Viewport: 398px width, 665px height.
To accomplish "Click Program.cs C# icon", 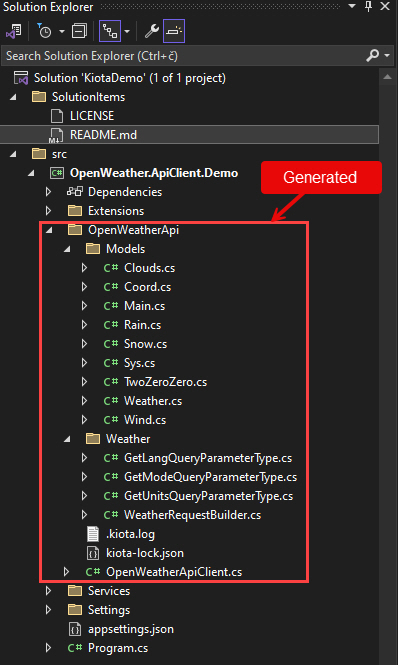I will pos(75,648).
